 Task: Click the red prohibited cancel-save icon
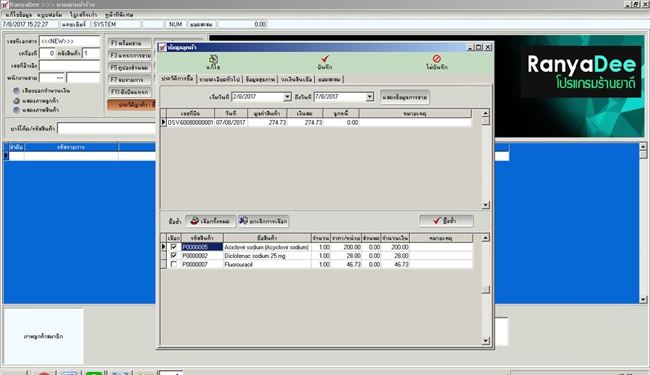coord(437,58)
